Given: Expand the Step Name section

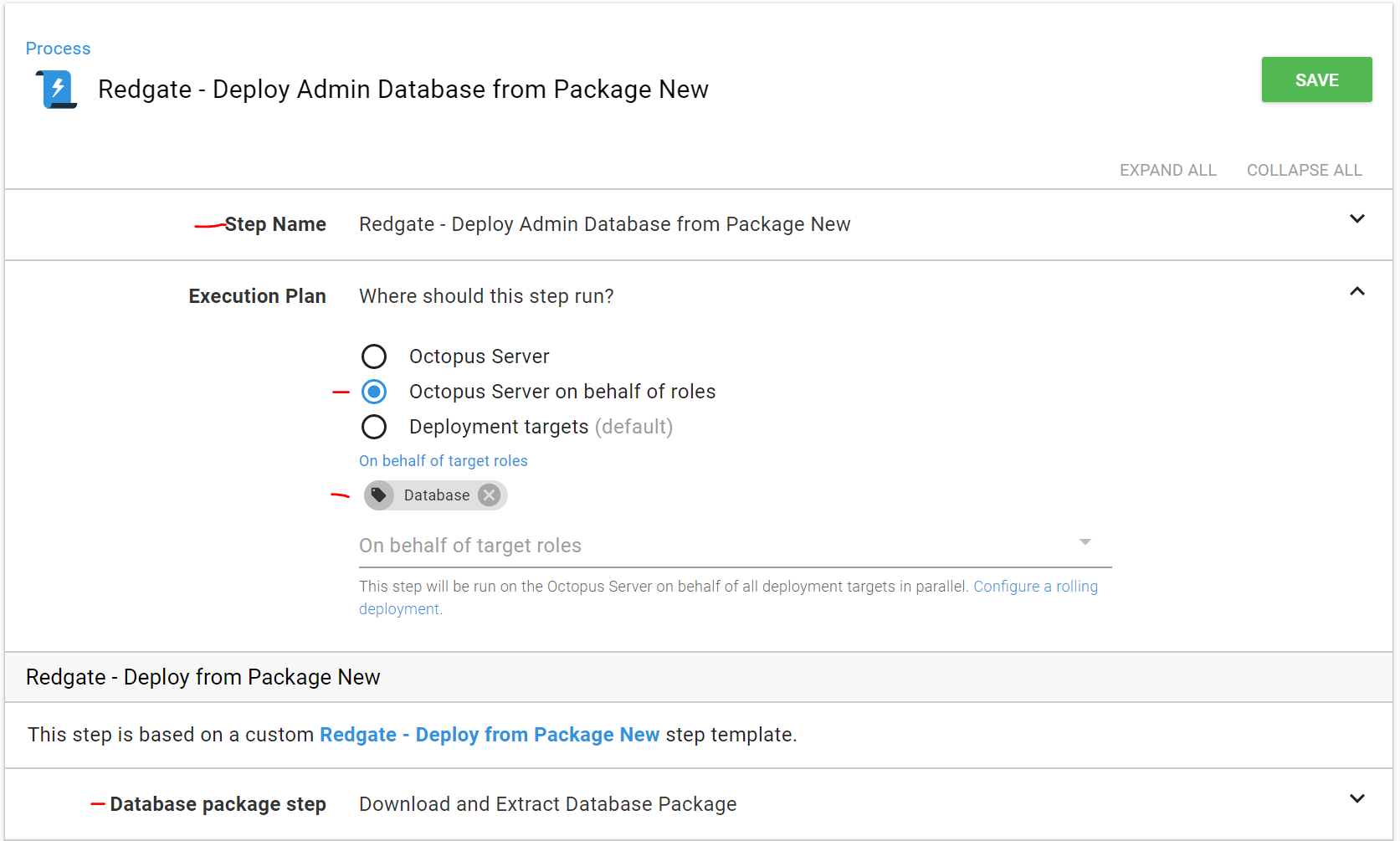Looking at the screenshot, I should (1356, 219).
